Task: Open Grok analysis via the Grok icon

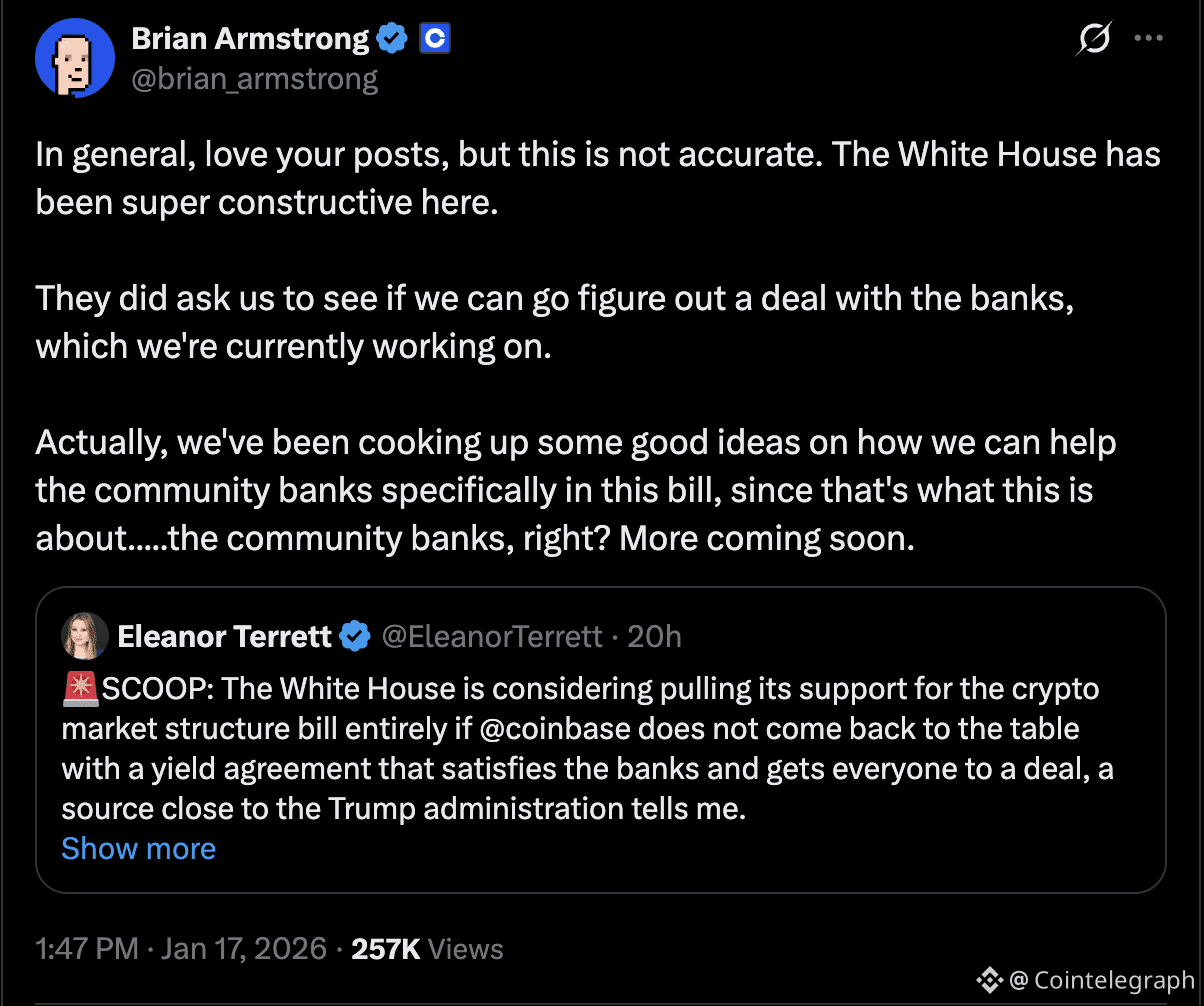Action: [1093, 38]
